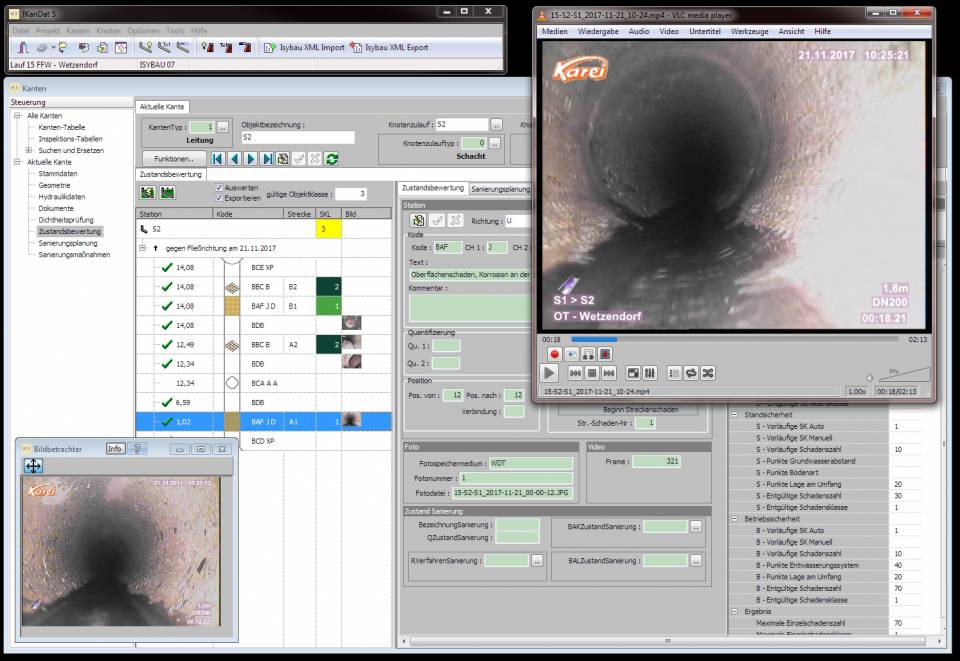Select Sanierungsmaßnahmen tree item

[74, 255]
